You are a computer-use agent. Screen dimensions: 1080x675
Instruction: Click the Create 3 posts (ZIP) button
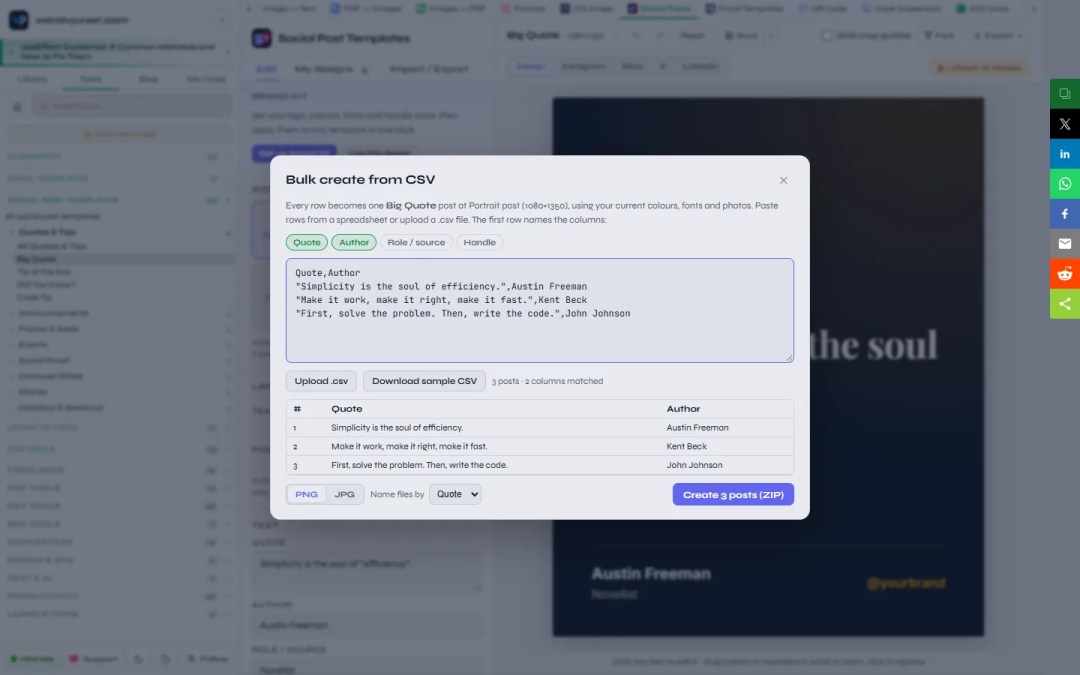click(x=733, y=495)
